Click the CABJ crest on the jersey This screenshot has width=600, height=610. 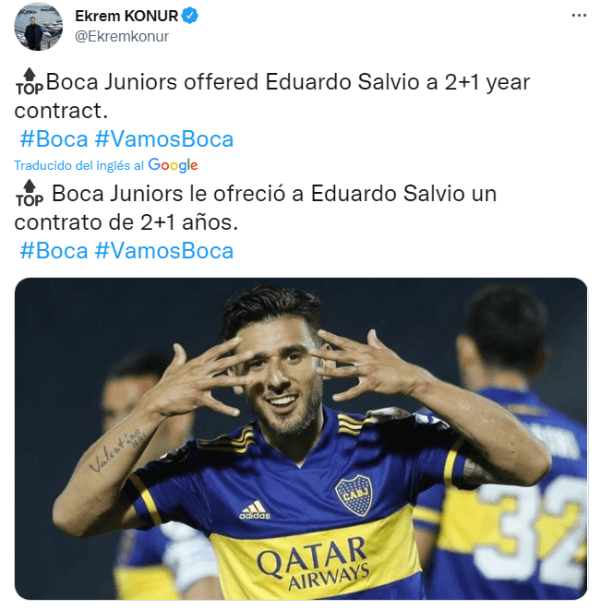(354, 495)
